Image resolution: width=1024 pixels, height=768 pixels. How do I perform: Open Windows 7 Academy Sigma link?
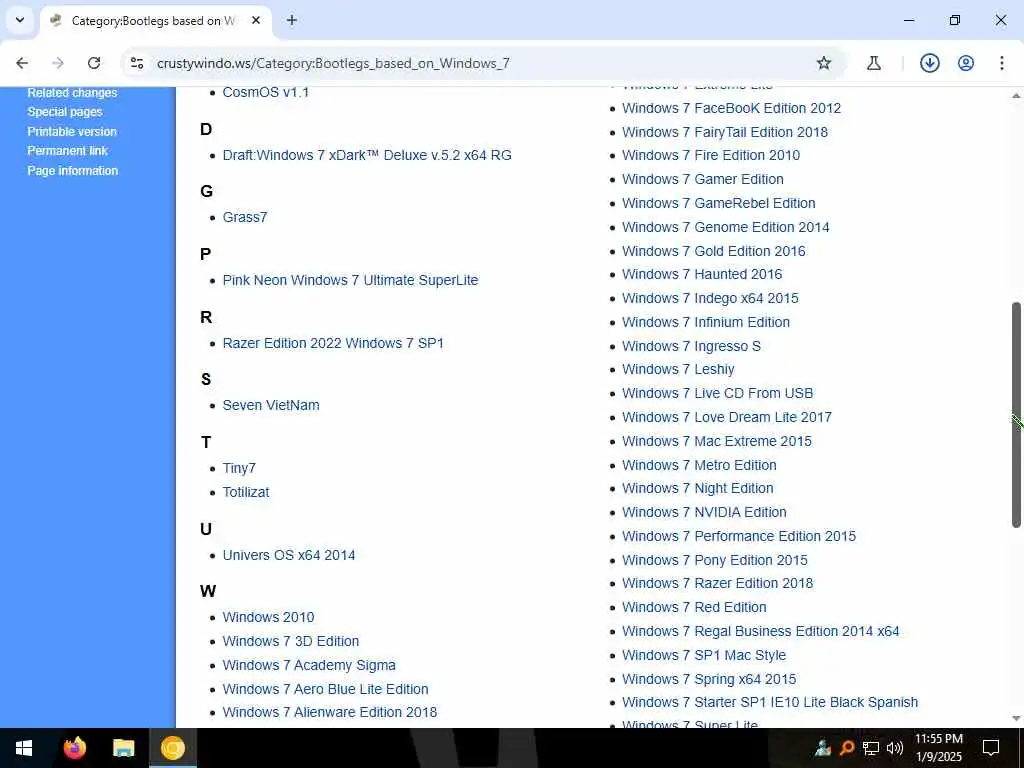pos(309,665)
